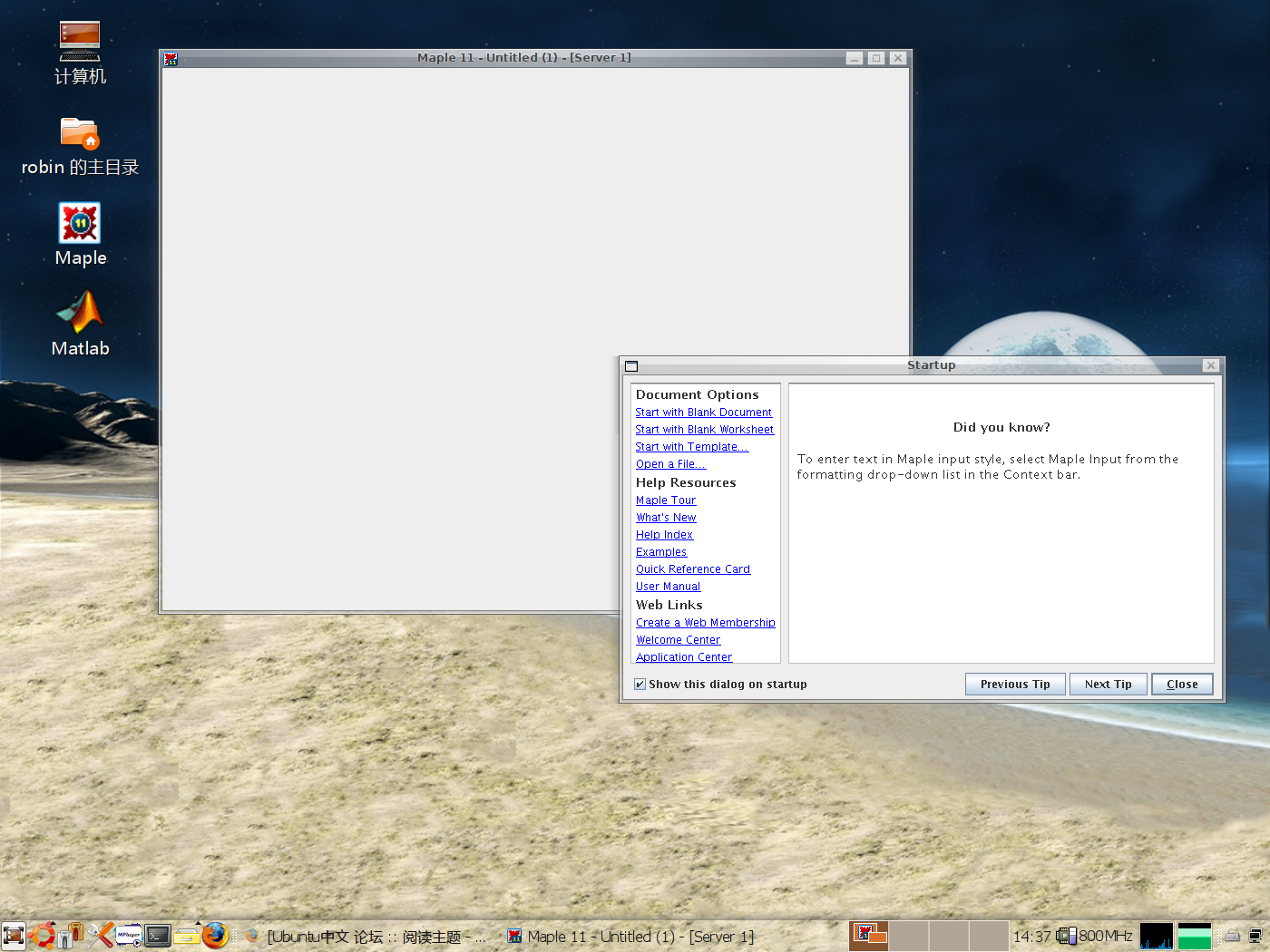1270x952 pixels.
Task: Click Create a Web Membership link
Action: pos(706,623)
